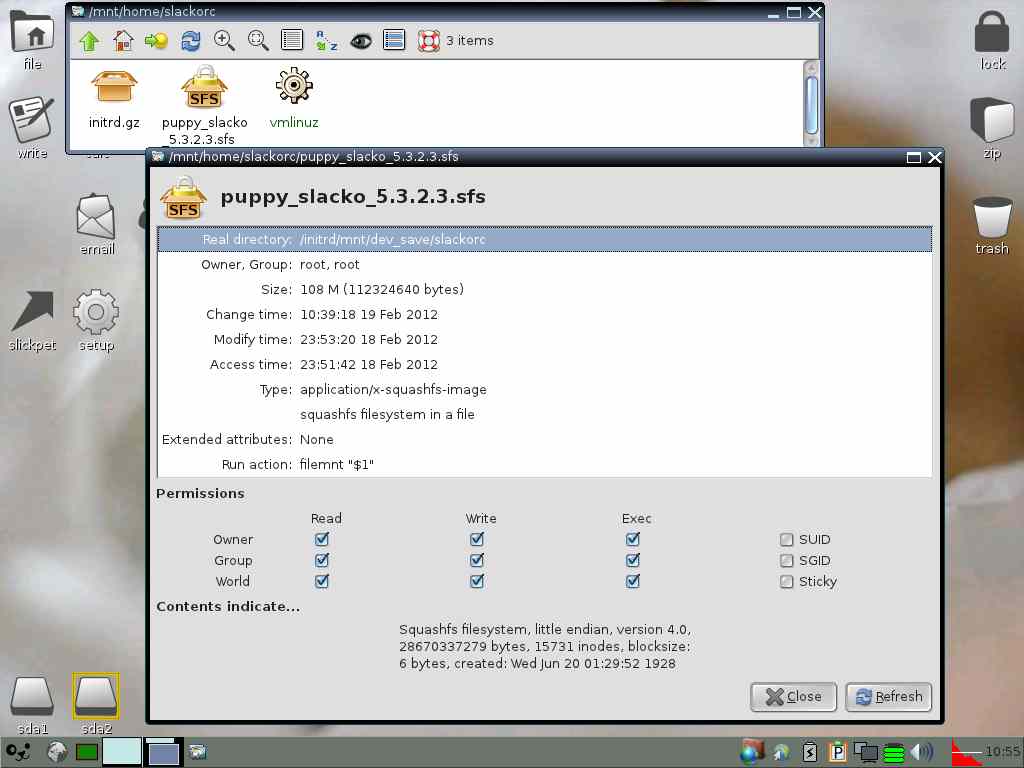
Task: Select the Type row application/x-squashfs-image
Action: (545, 390)
